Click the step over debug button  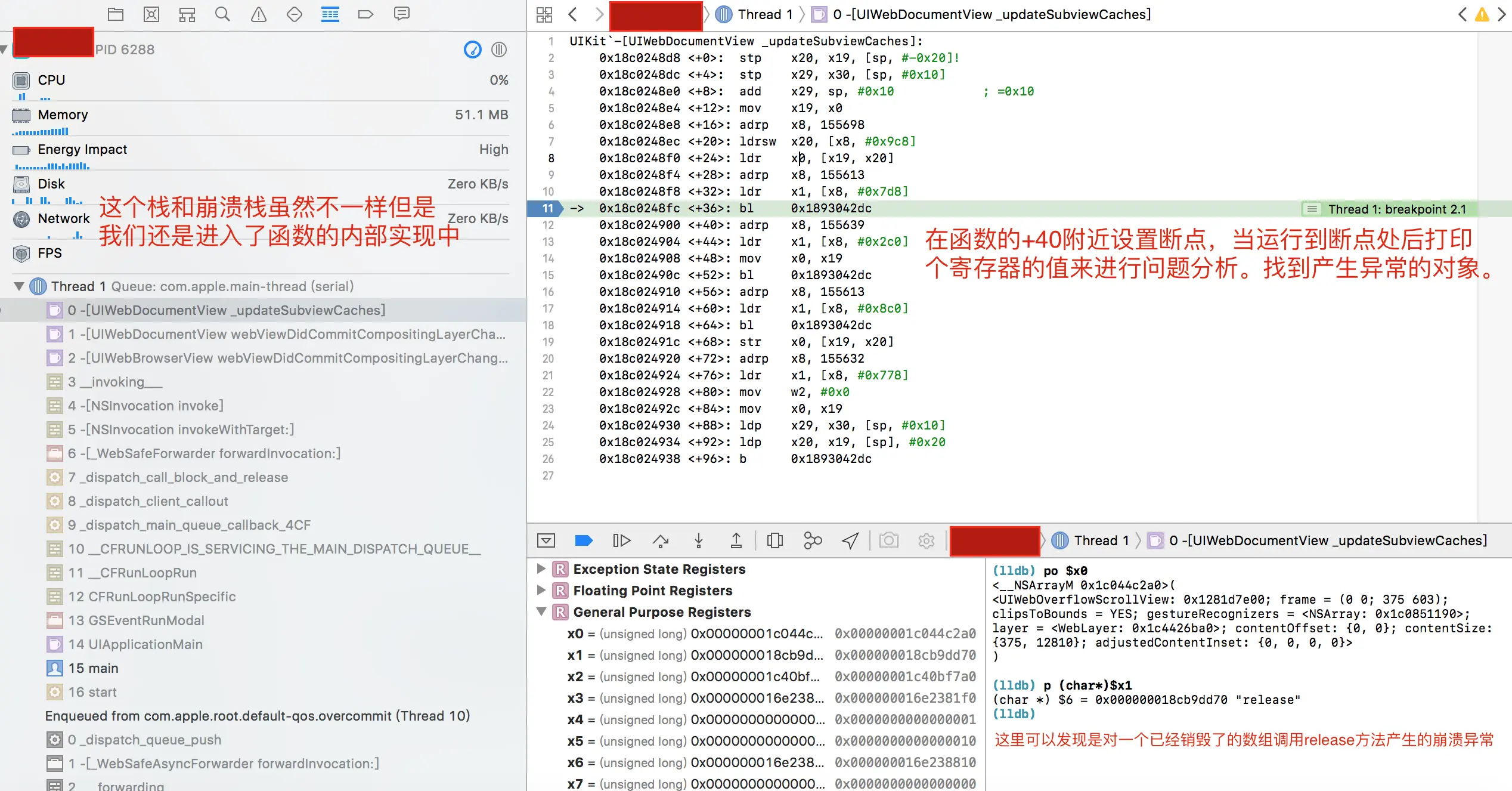coord(660,540)
